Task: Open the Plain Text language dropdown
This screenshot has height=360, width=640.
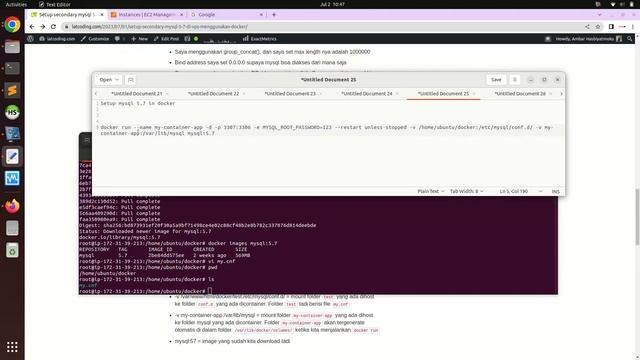Action: coord(431,191)
